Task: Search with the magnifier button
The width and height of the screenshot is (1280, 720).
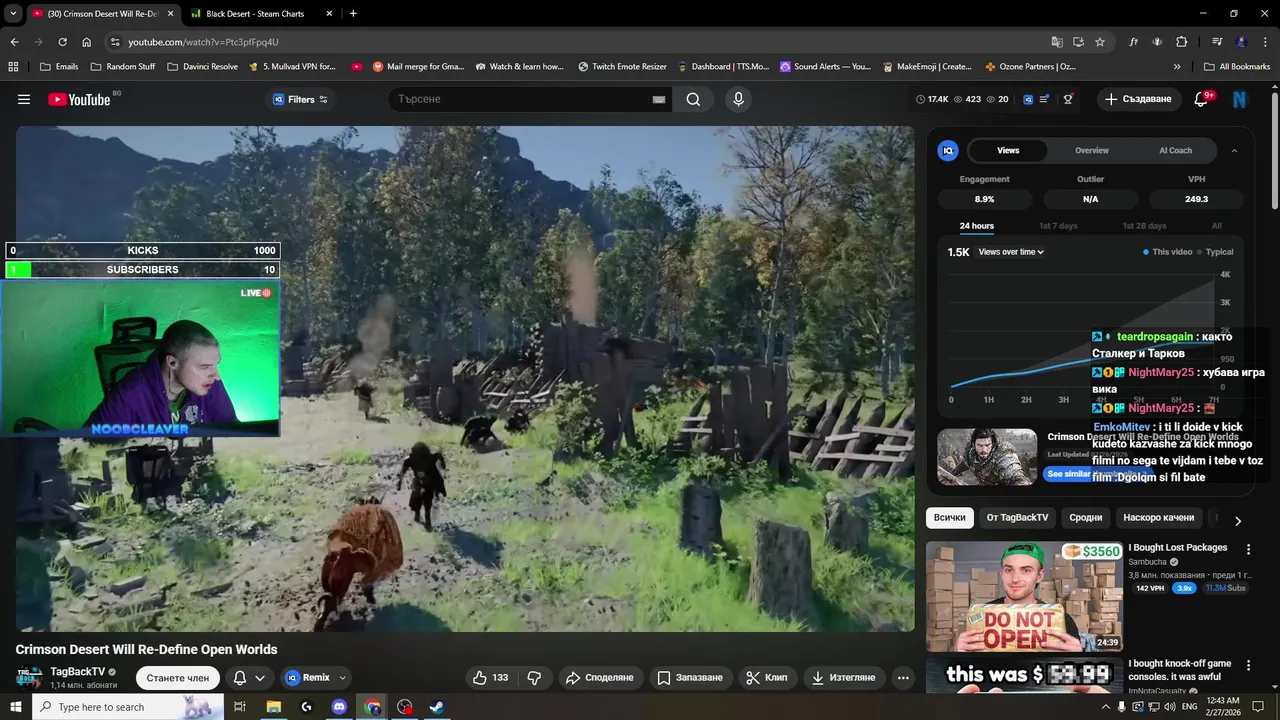Action: (x=693, y=99)
